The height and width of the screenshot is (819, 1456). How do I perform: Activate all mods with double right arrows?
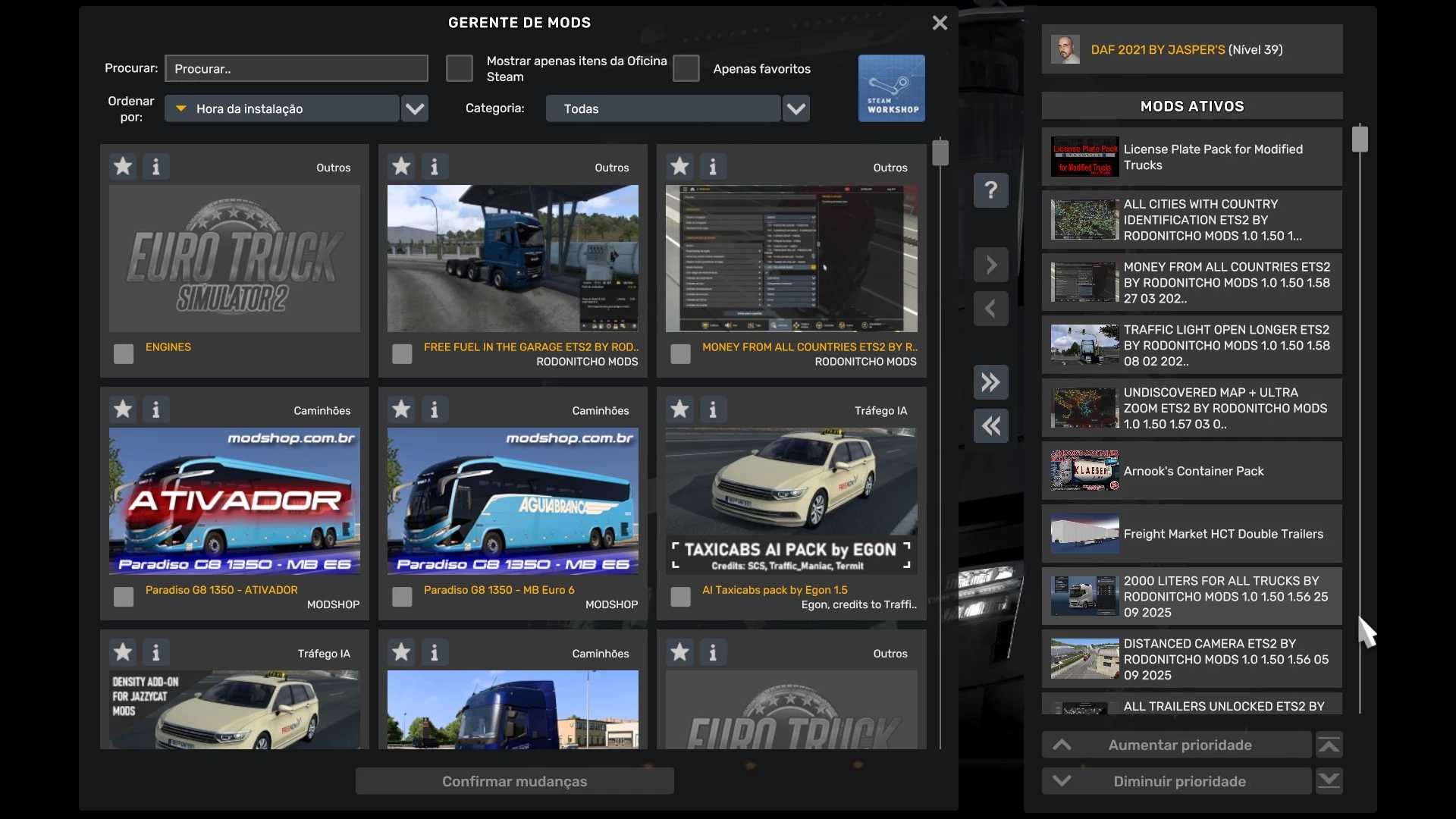click(990, 382)
